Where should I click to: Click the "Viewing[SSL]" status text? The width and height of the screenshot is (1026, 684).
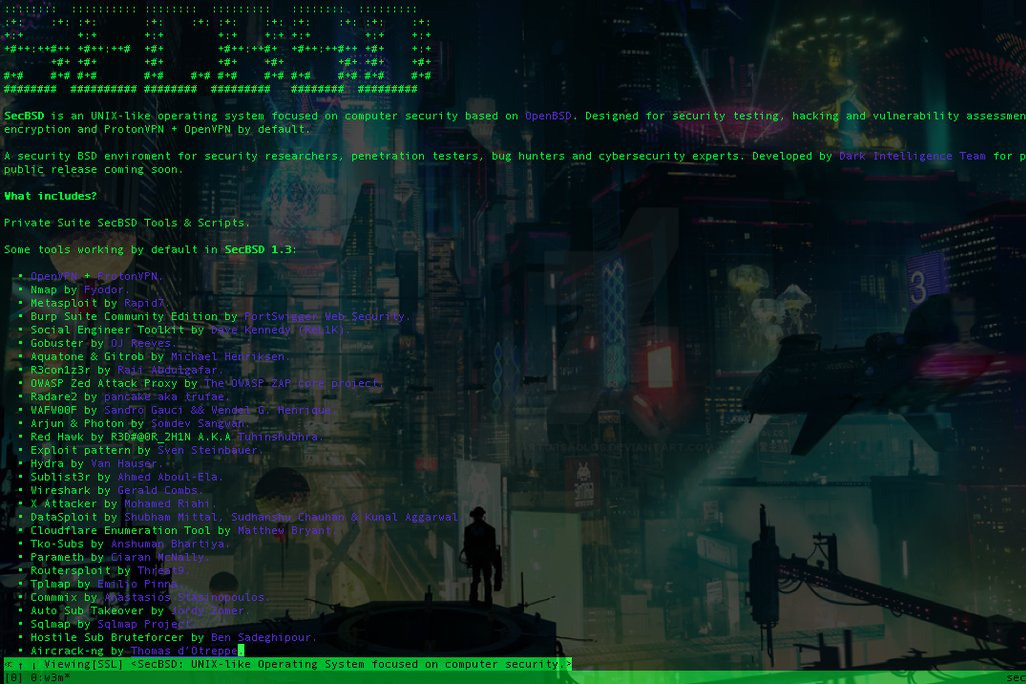pyautogui.click(x=84, y=664)
